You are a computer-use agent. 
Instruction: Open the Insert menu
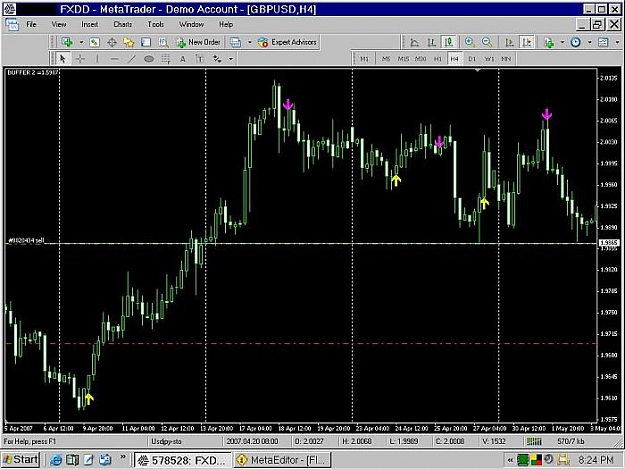click(89, 25)
